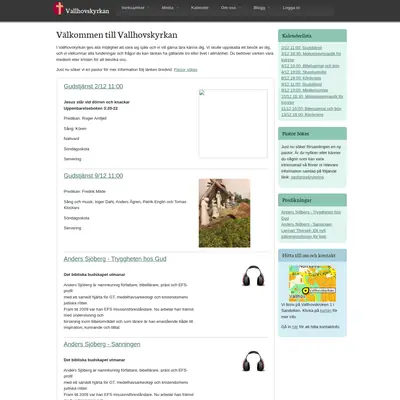Open Anders Sjöberg - Tryggheten hos Gud heading
The height and width of the screenshot is (400, 400).
[x=115, y=259]
